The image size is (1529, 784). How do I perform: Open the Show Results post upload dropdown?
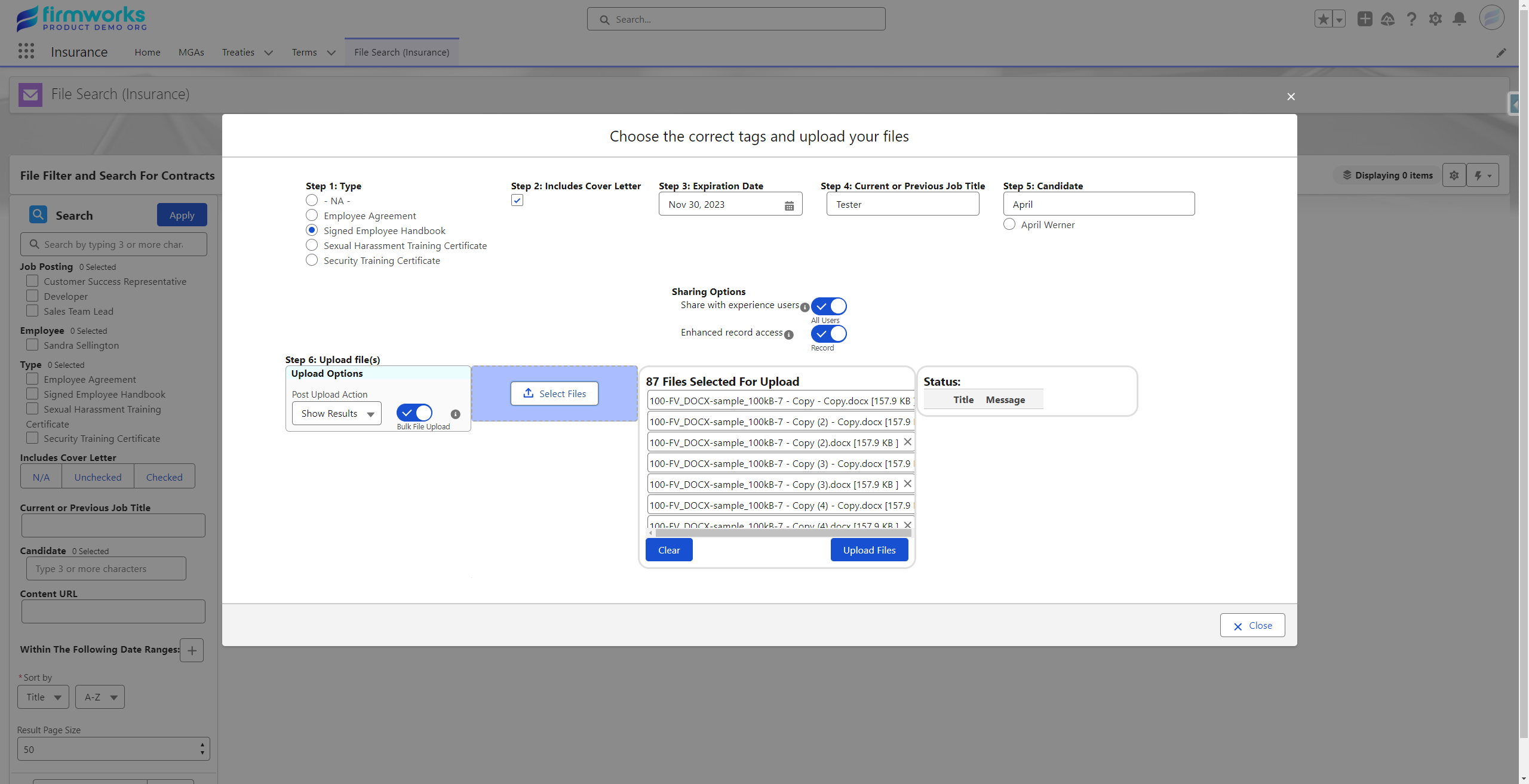coord(337,413)
